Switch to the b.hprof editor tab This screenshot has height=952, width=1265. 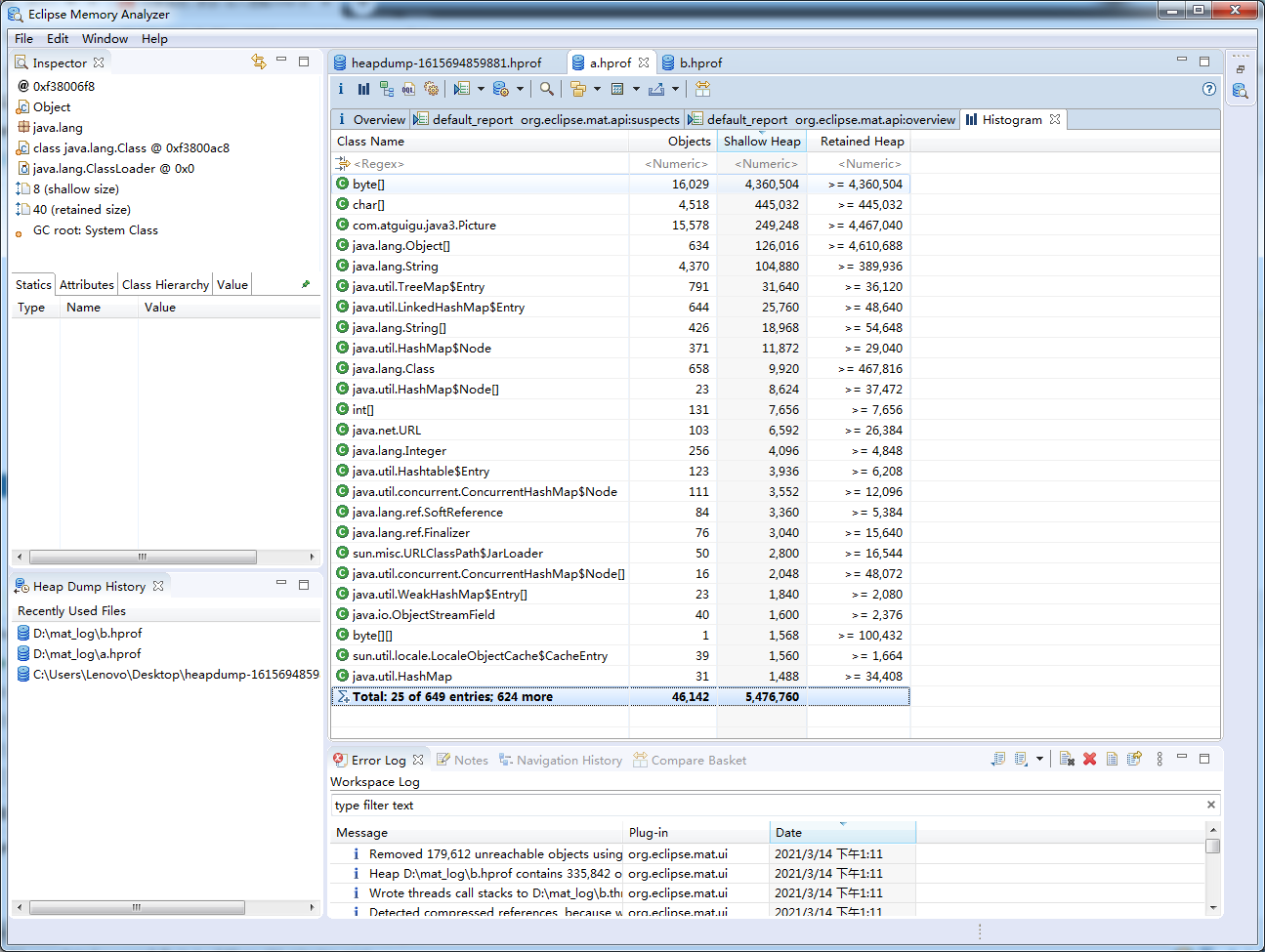pos(693,62)
